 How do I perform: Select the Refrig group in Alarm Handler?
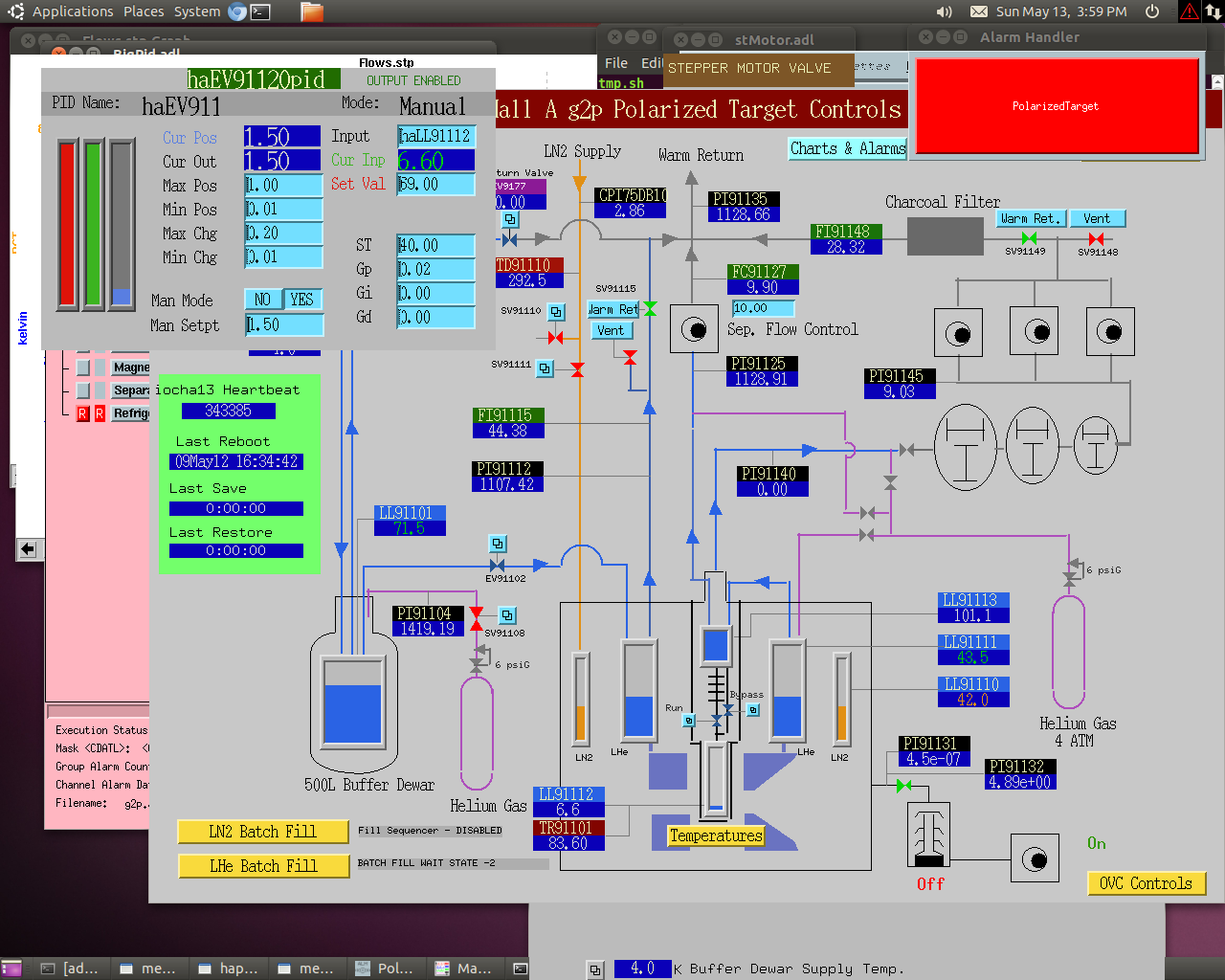(131, 413)
